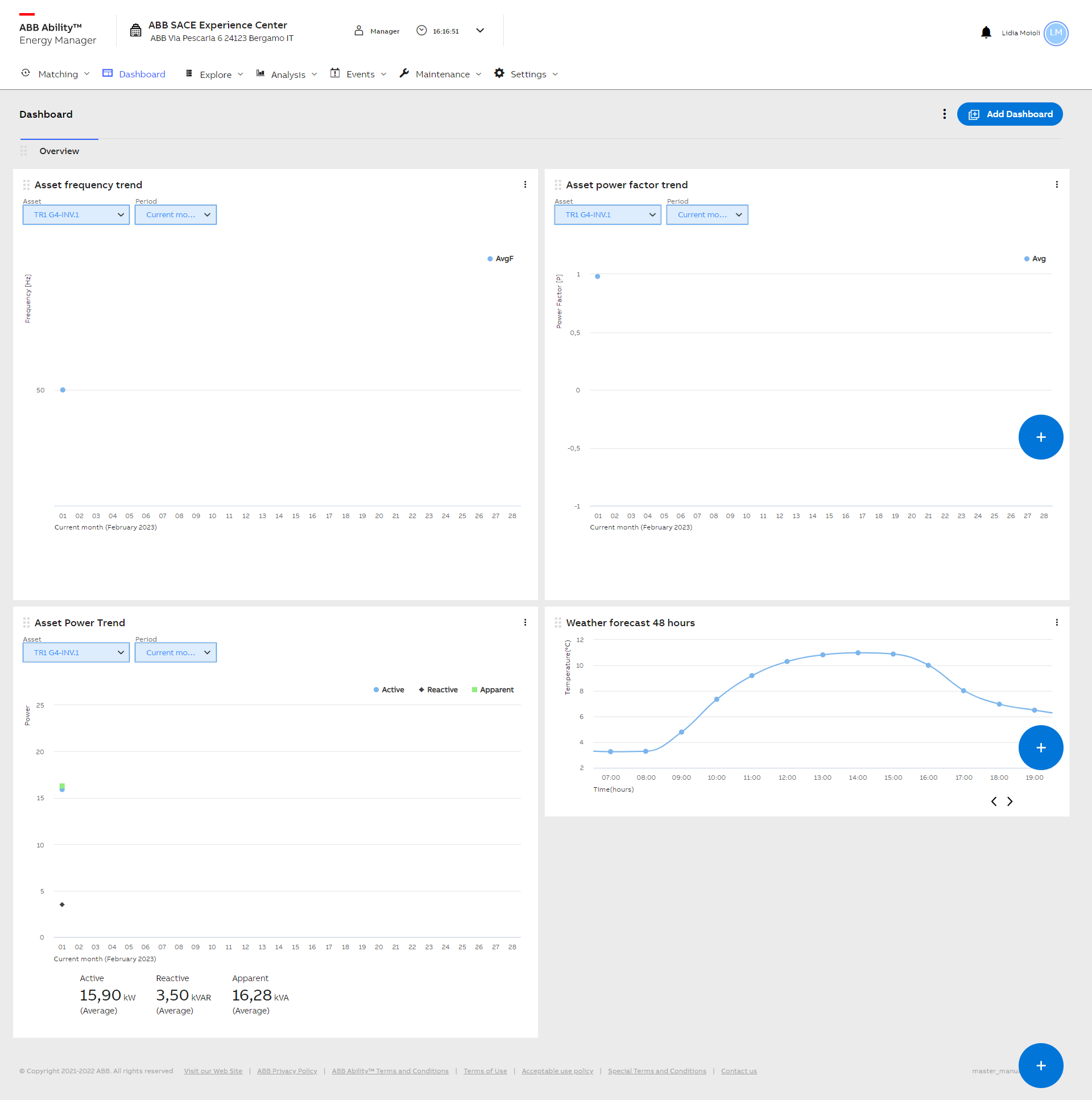Open Asset dropdown in frequency trend widget

pos(76,214)
